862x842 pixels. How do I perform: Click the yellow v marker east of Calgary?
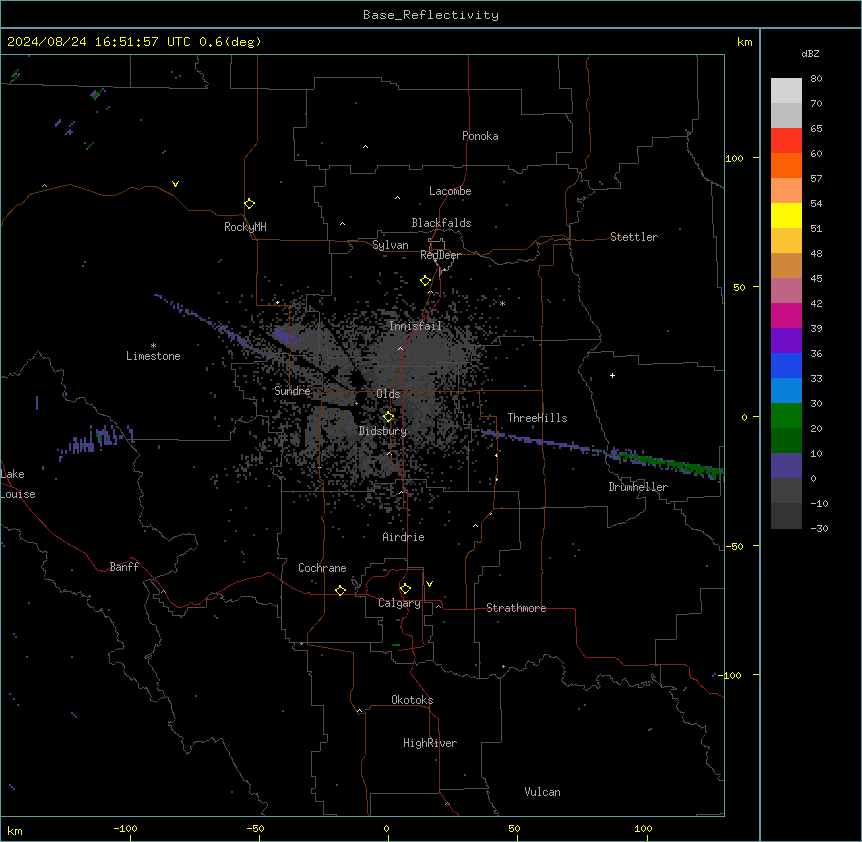coord(429,584)
